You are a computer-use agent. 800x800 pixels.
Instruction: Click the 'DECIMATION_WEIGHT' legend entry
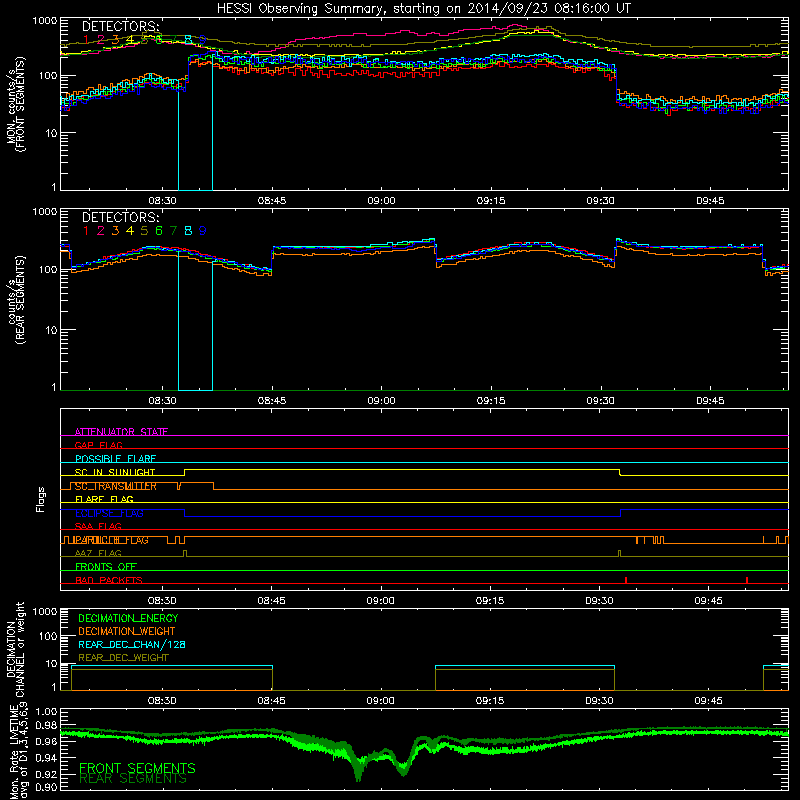127,632
